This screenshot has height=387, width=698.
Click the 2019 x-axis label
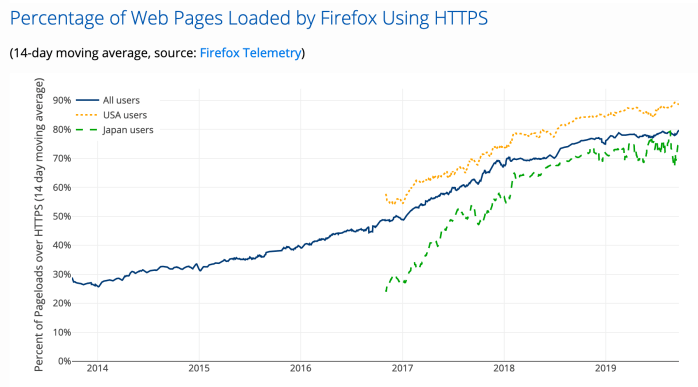coord(605,368)
